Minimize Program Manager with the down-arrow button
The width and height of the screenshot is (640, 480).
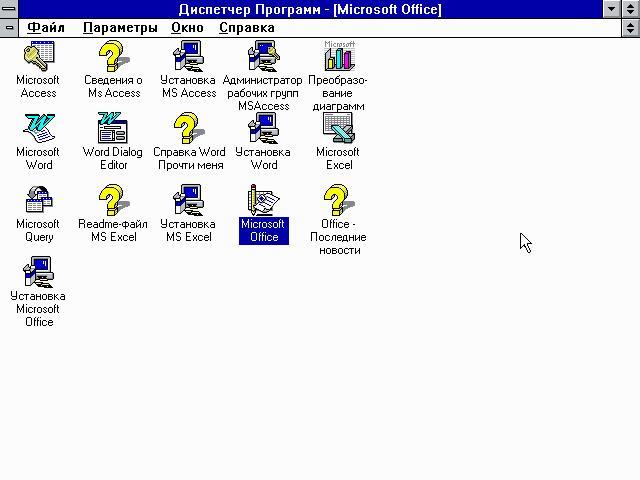[611, 9]
